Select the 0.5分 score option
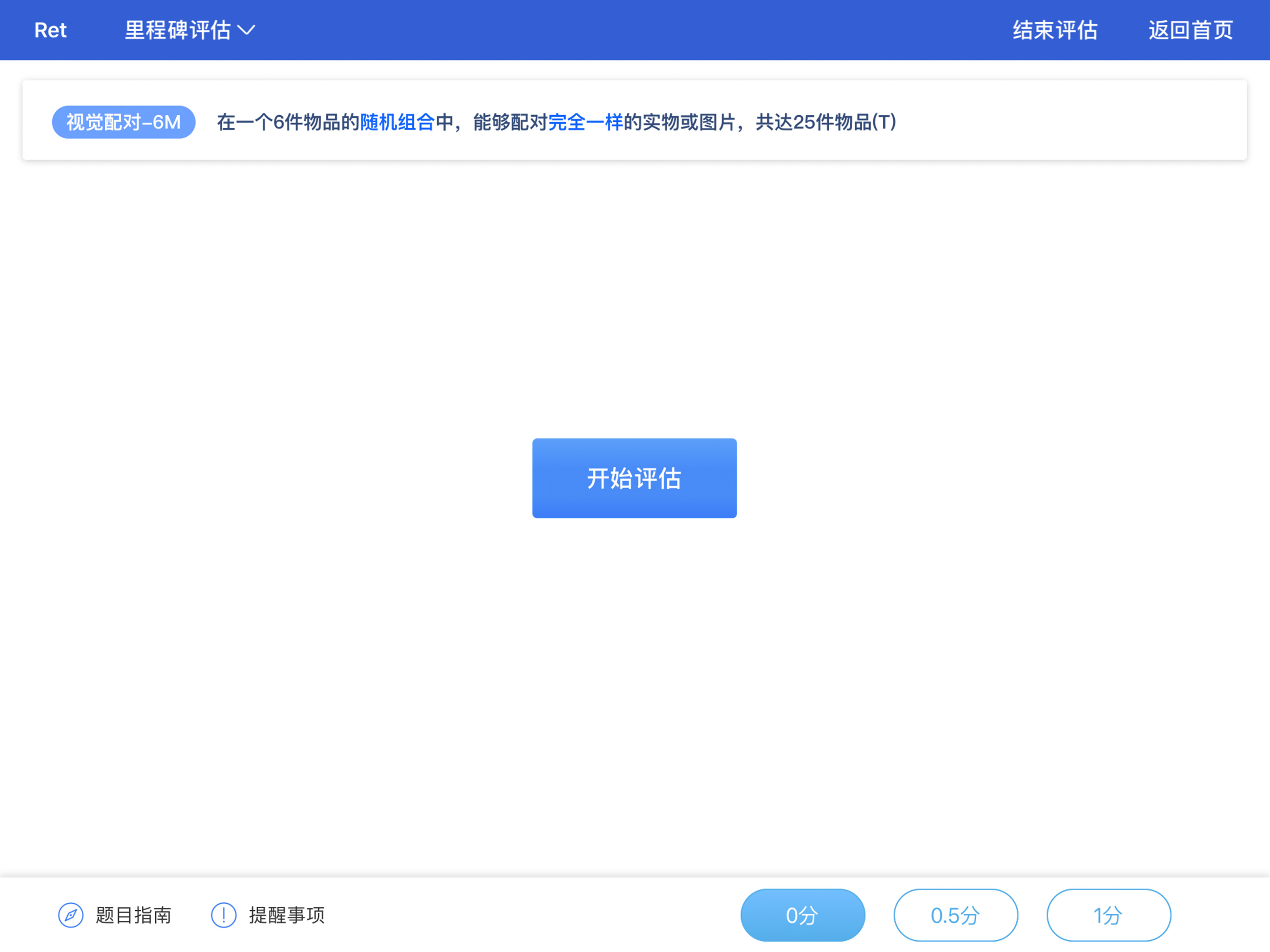 coord(955,915)
